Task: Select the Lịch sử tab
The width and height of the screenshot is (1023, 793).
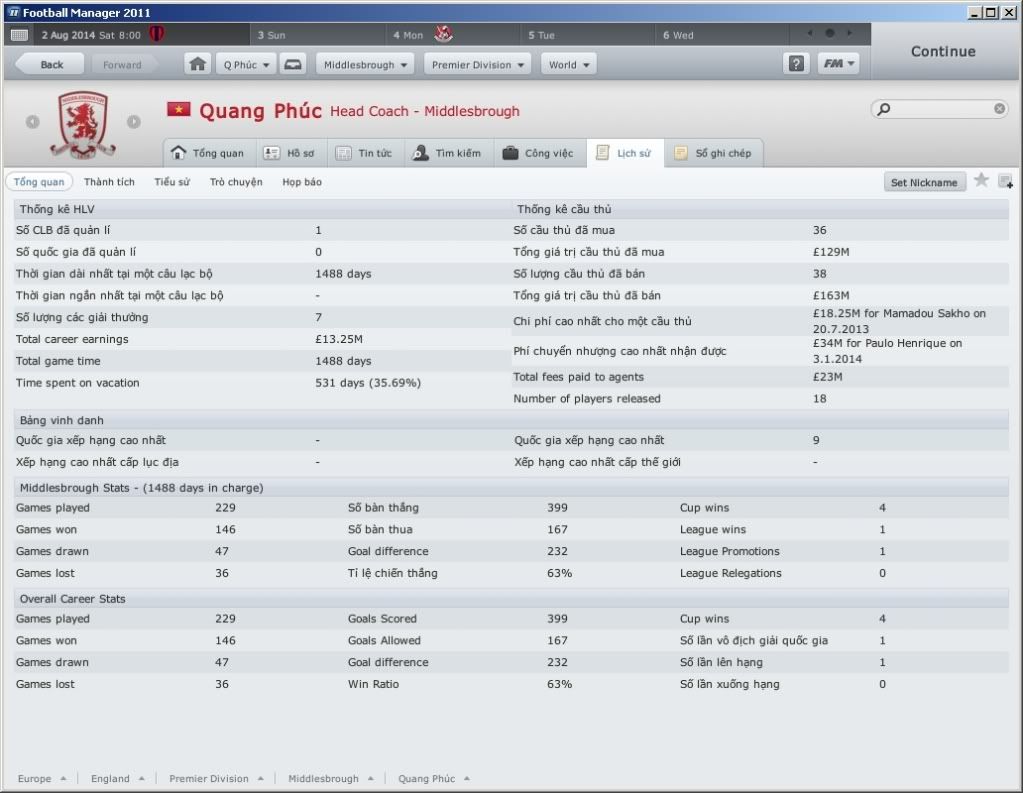Action: [x=625, y=153]
